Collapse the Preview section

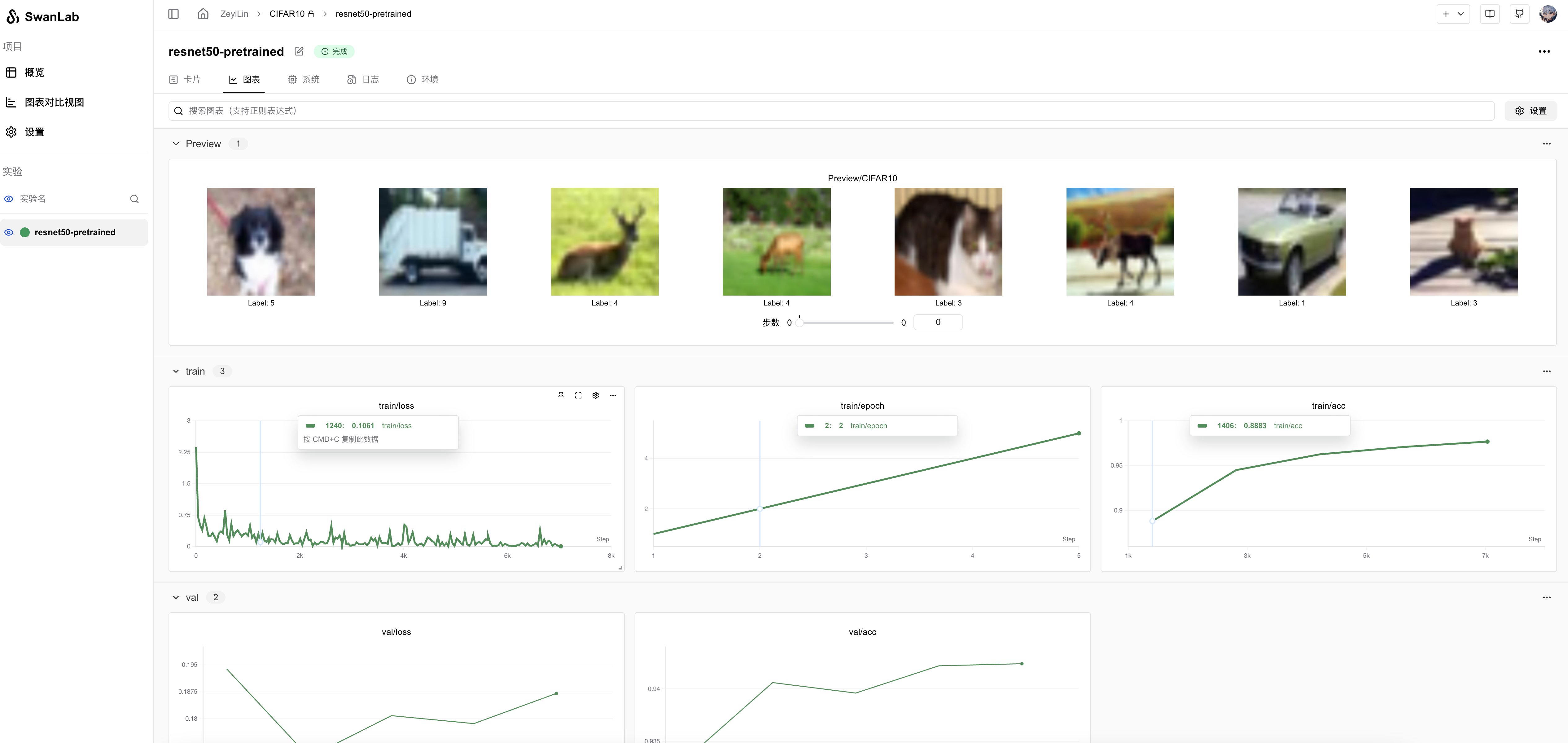pos(176,144)
